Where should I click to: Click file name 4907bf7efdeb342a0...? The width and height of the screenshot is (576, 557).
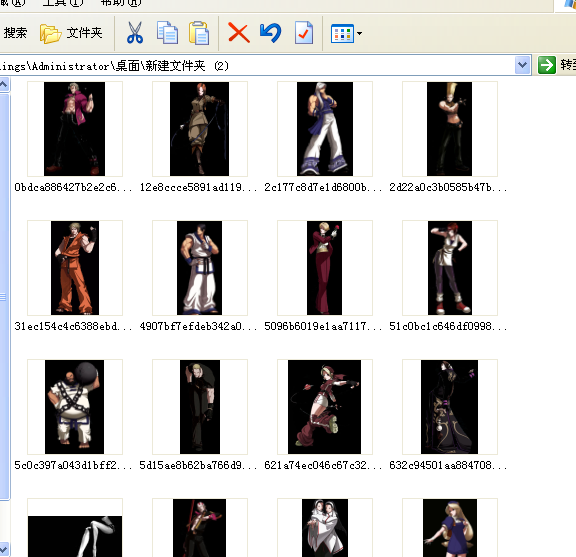(198, 326)
